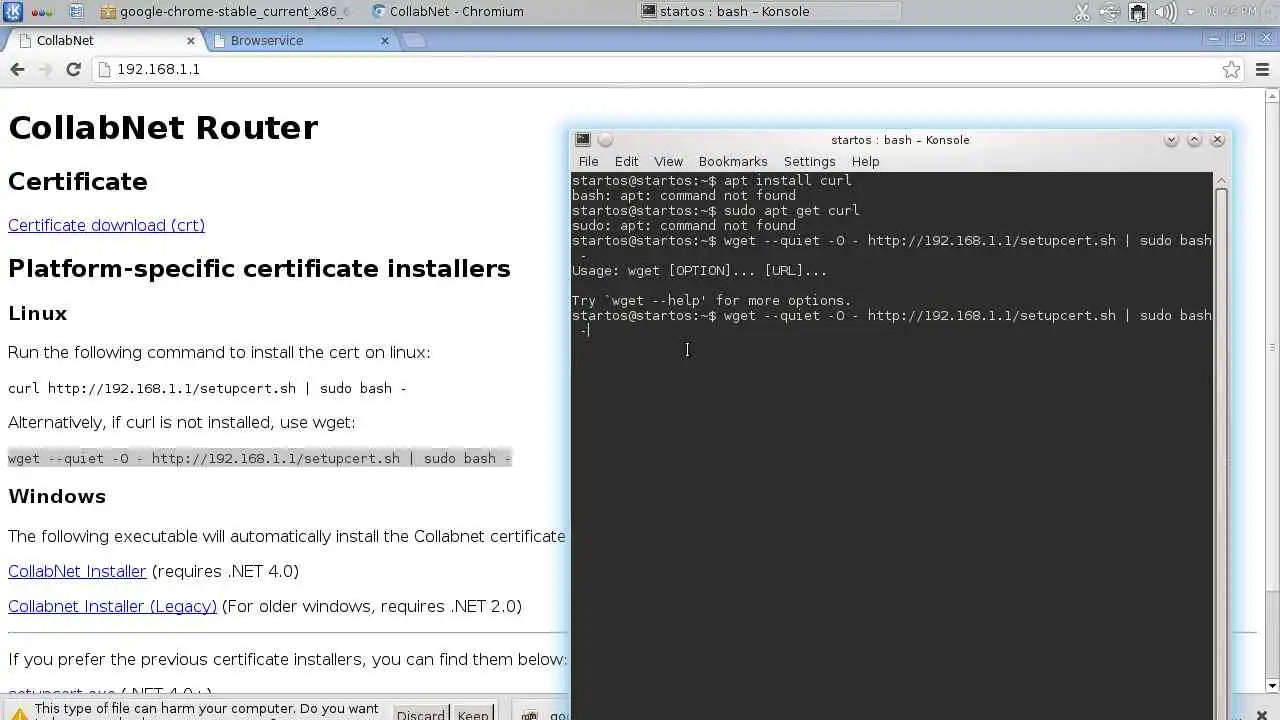Minimize the Konsole window

click(x=1171, y=140)
